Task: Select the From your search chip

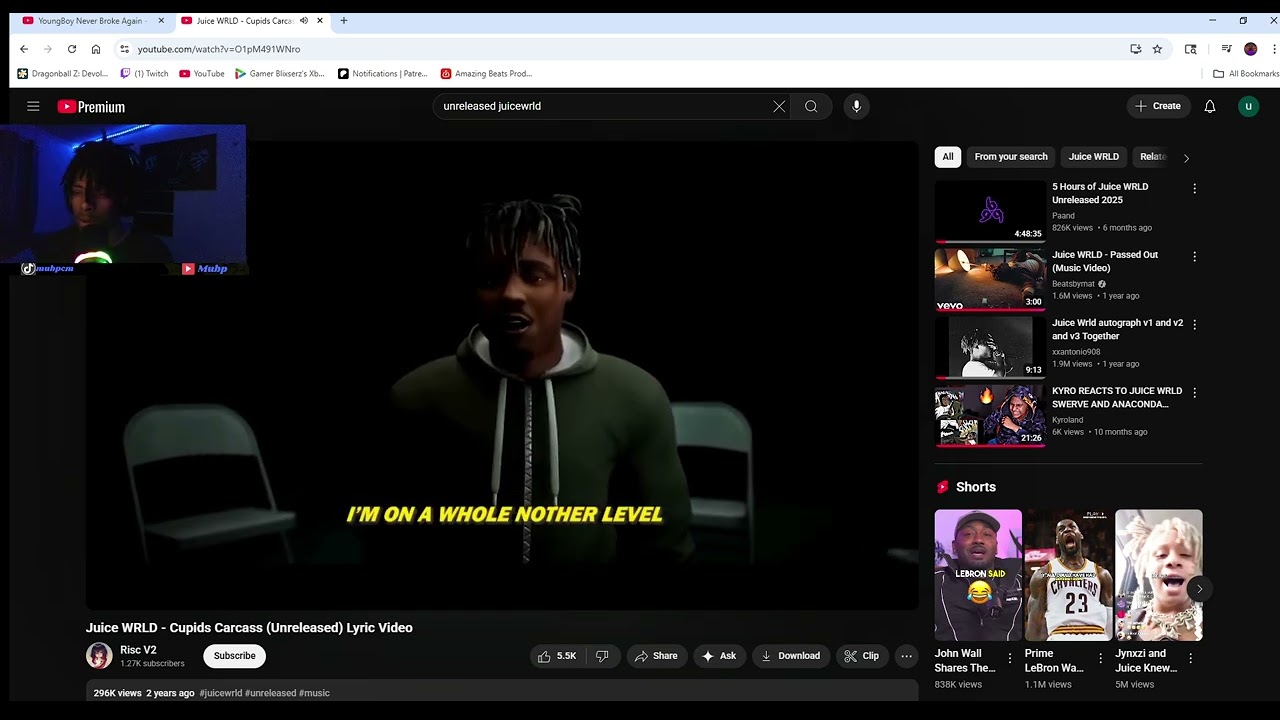Action: tap(1011, 157)
